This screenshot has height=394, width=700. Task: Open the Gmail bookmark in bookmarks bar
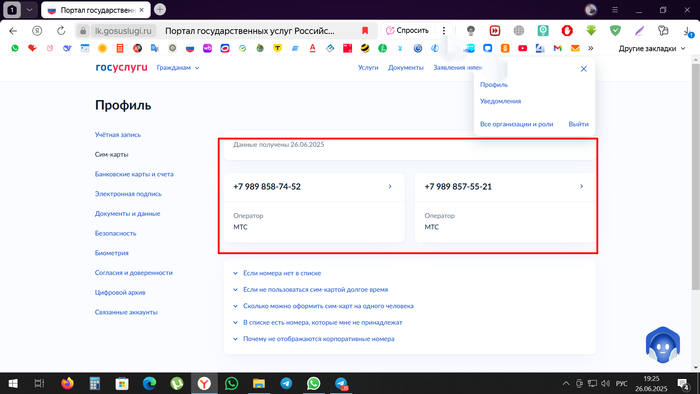(x=558, y=48)
